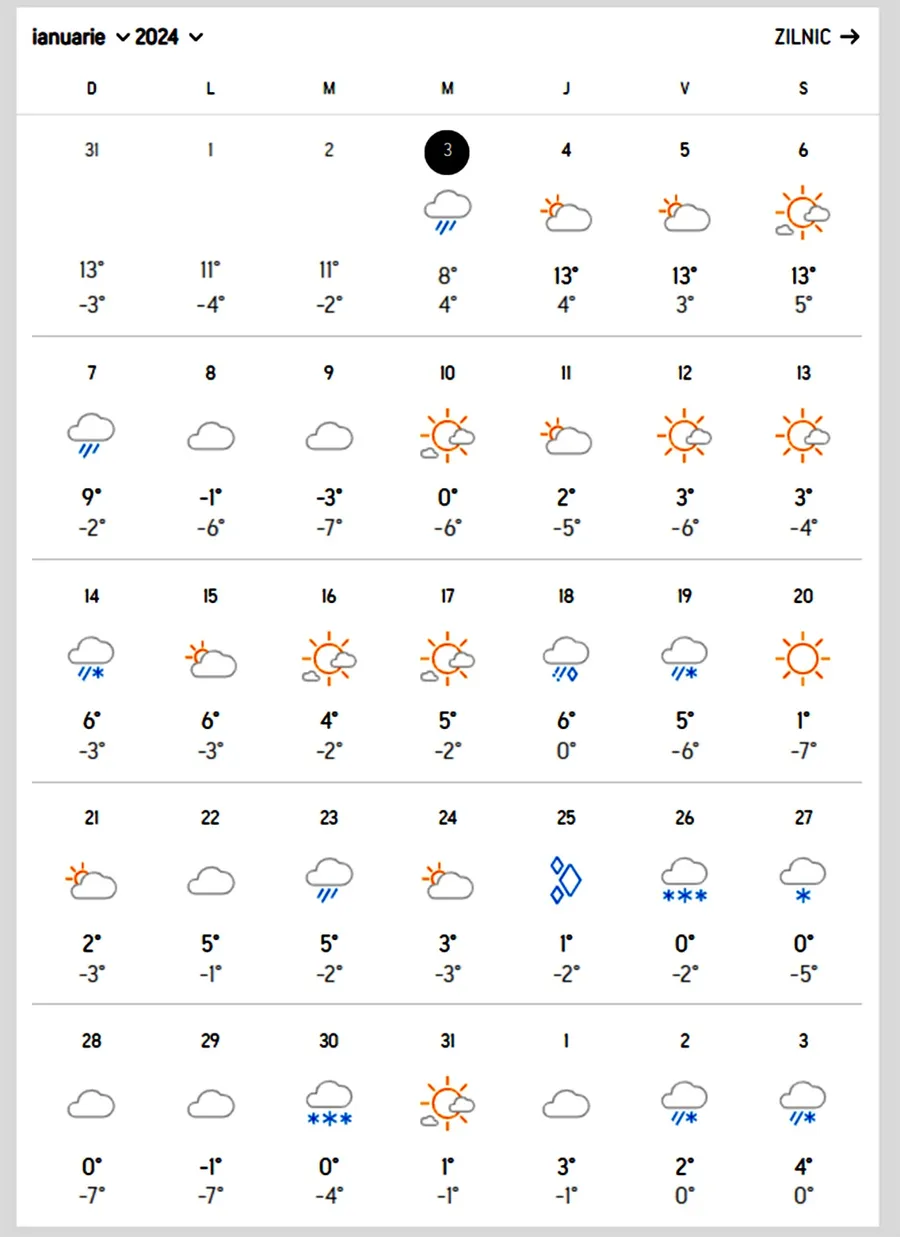Select date 22 in the calendar
The height and width of the screenshot is (1237, 900).
coord(210,819)
